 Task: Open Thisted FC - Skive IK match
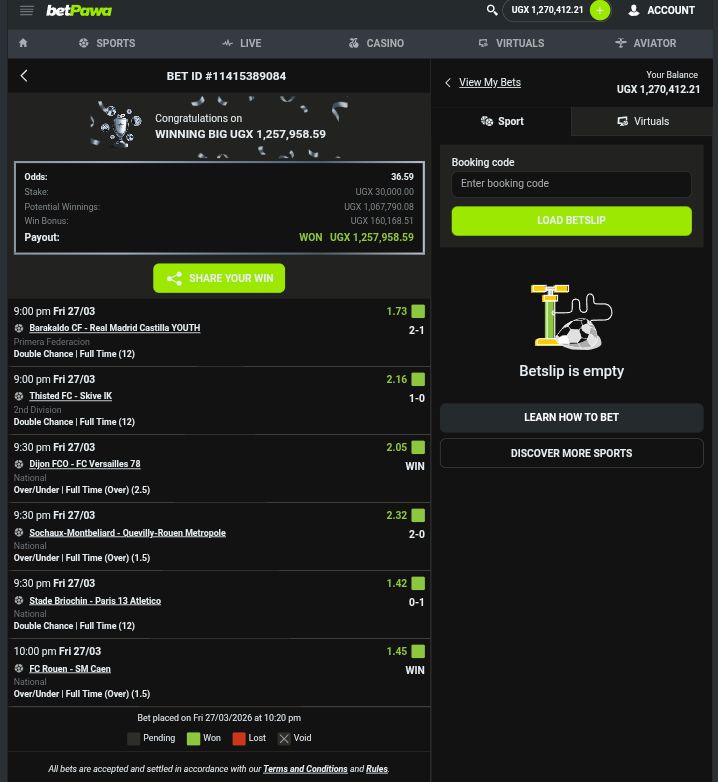click(70, 396)
